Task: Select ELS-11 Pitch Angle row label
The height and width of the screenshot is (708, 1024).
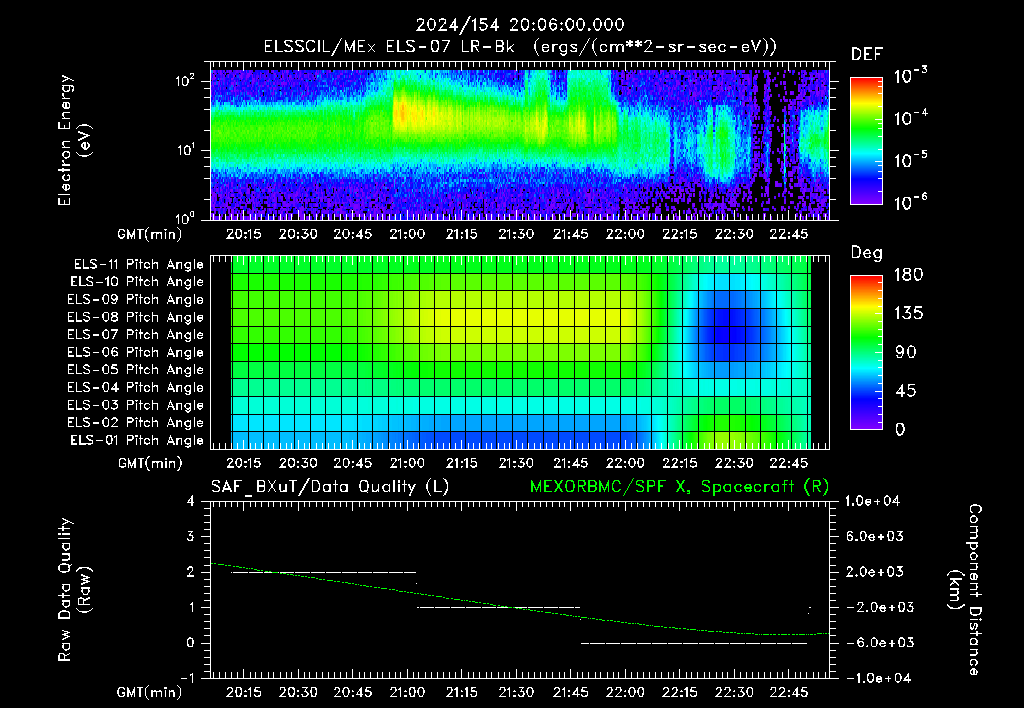Action: click(138, 265)
